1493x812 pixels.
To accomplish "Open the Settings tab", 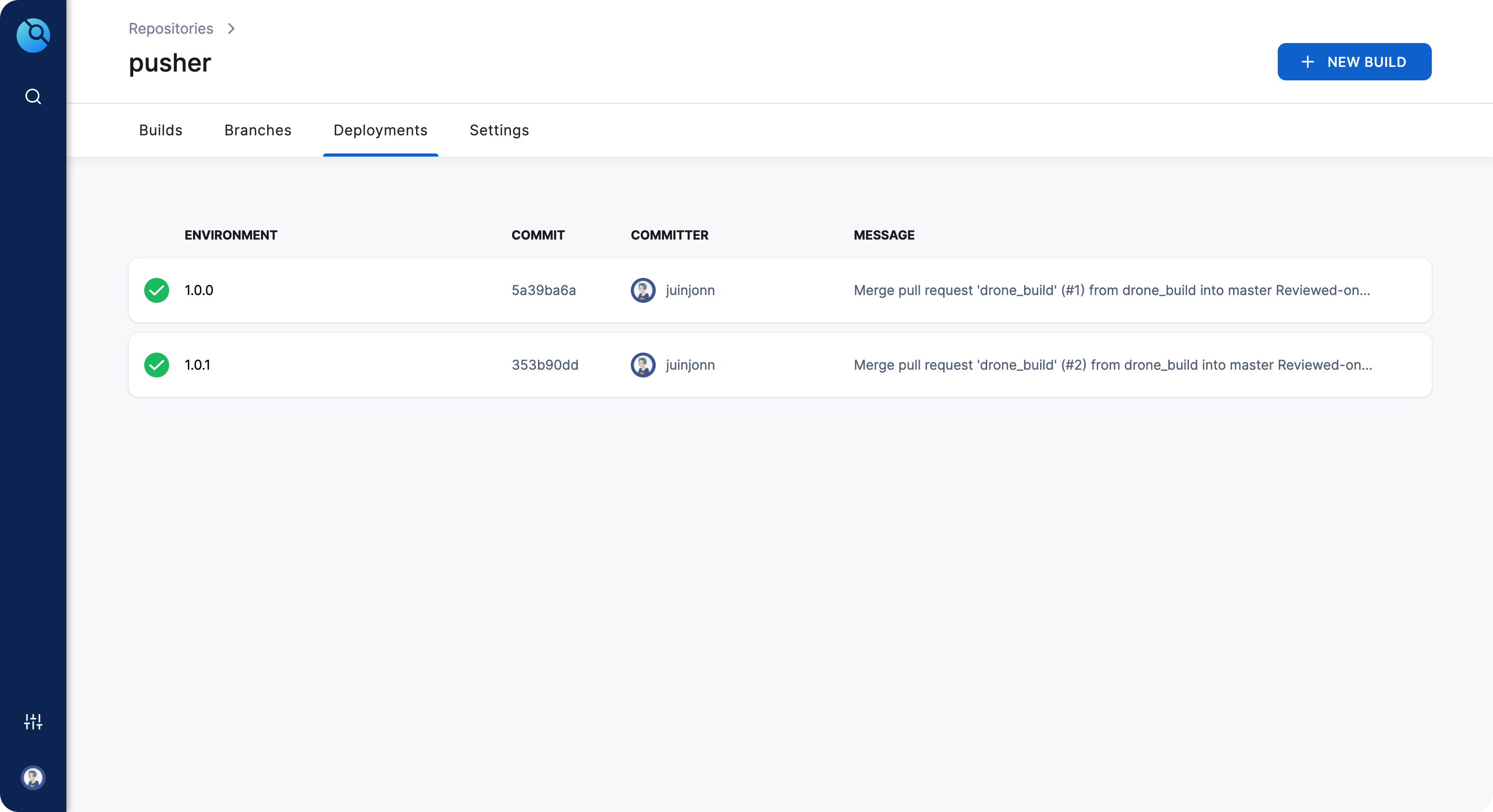I will 499,130.
